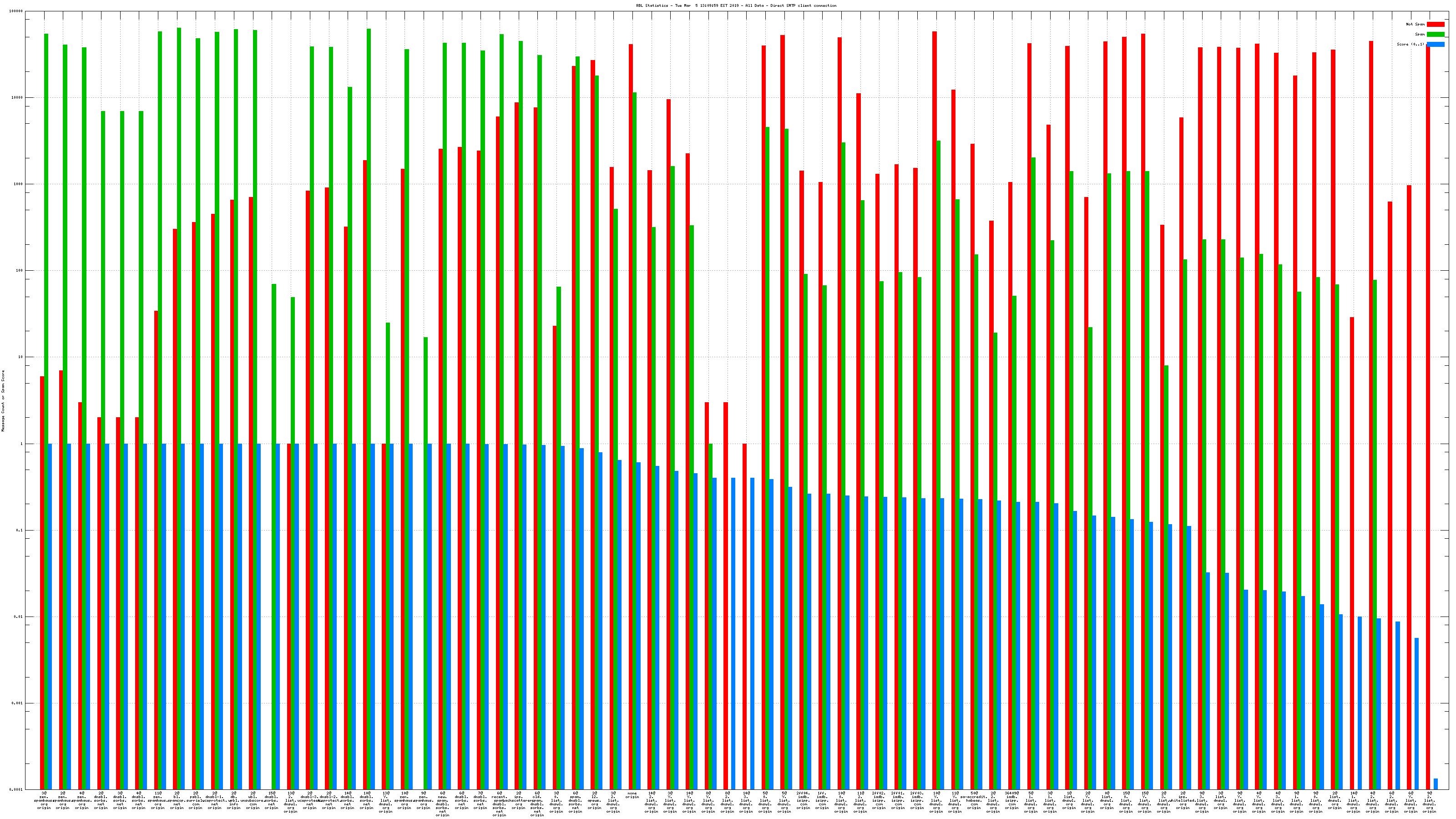Click the leftmost x-axis label zen.spamhaus.org
The width and height of the screenshot is (1456, 819).
tap(44, 800)
